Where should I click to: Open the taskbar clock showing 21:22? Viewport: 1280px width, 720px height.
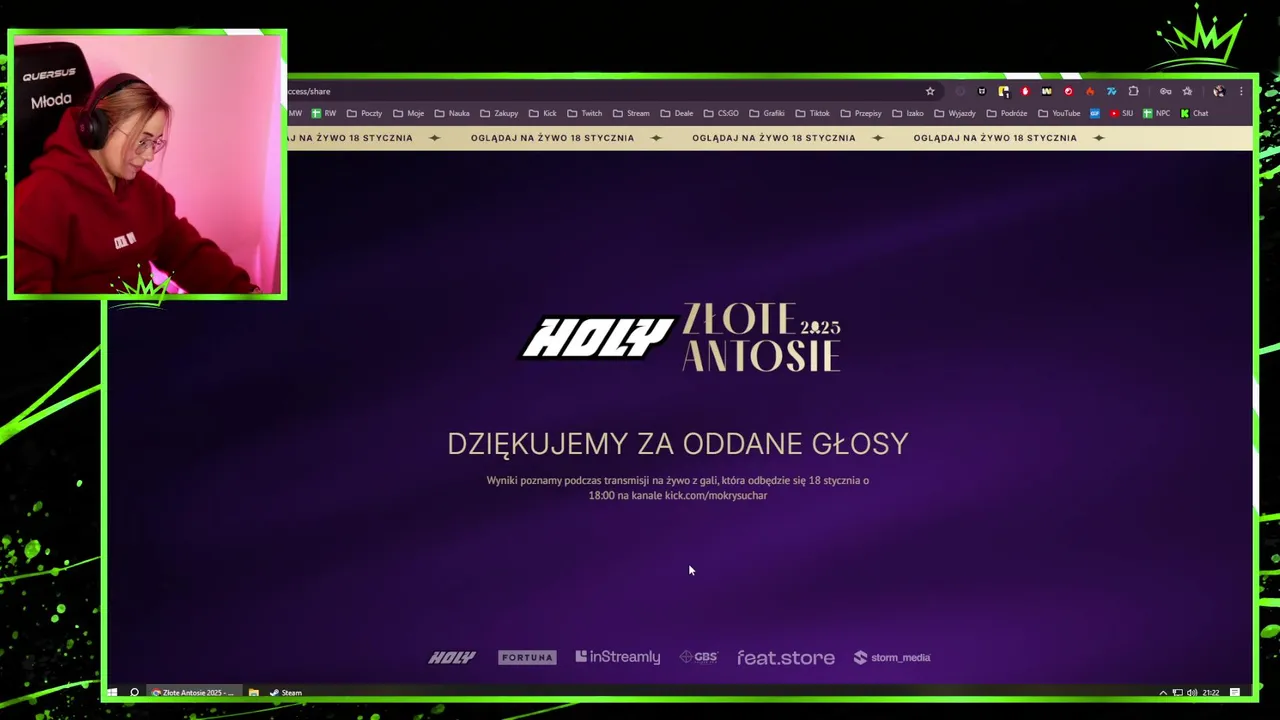tap(1211, 692)
